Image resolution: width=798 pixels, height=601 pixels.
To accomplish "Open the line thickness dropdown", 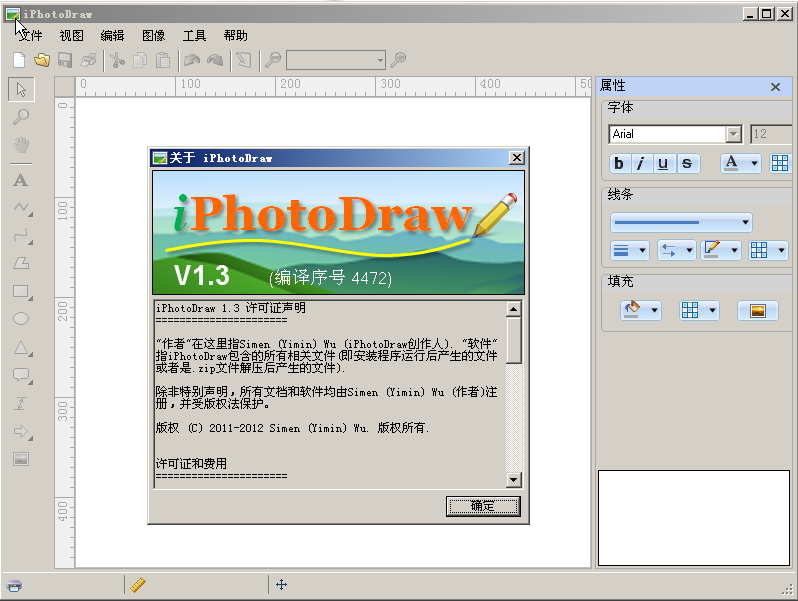I will pyautogui.click(x=630, y=250).
